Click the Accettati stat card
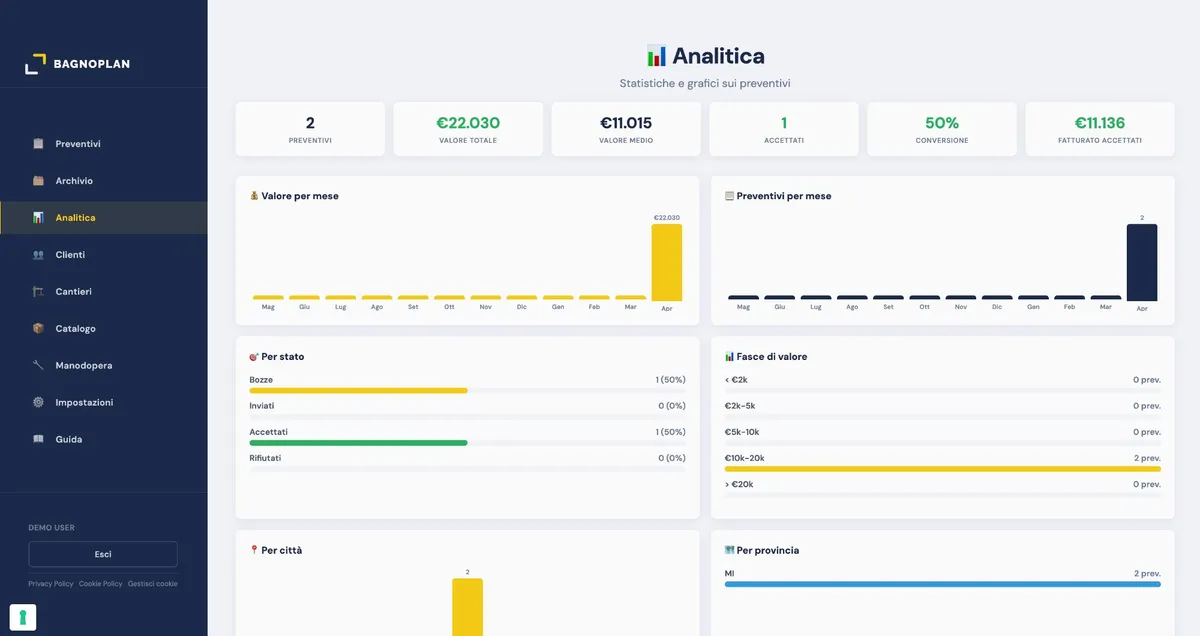This screenshot has width=1200, height=636. (784, 129)
